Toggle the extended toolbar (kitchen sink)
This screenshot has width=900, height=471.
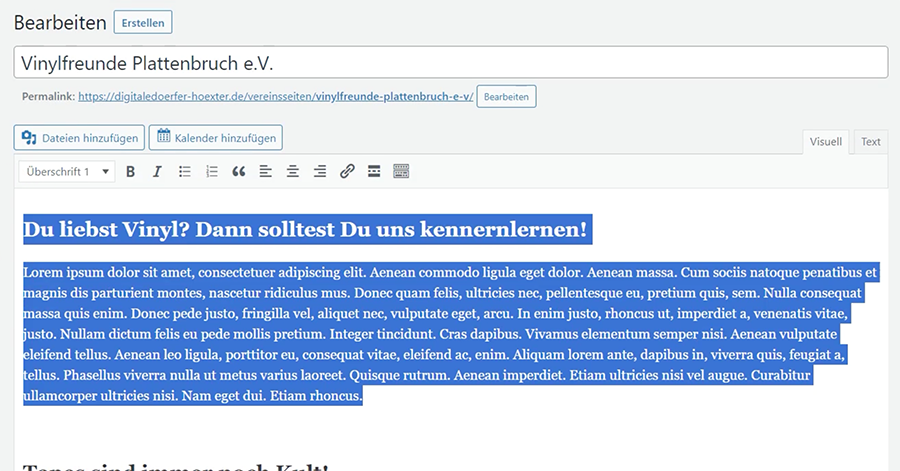[401, 172]
